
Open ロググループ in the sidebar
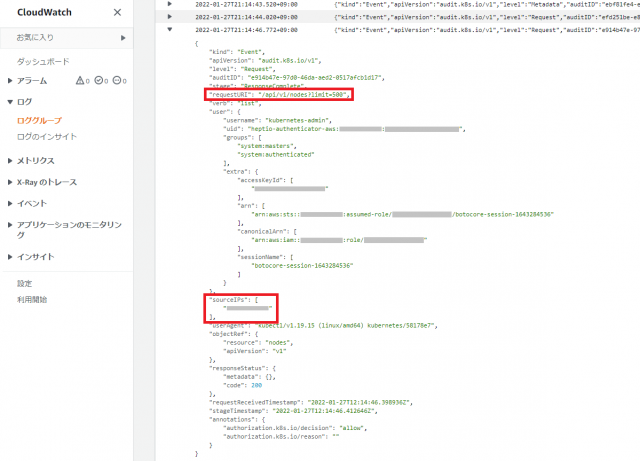coord(39,120)
